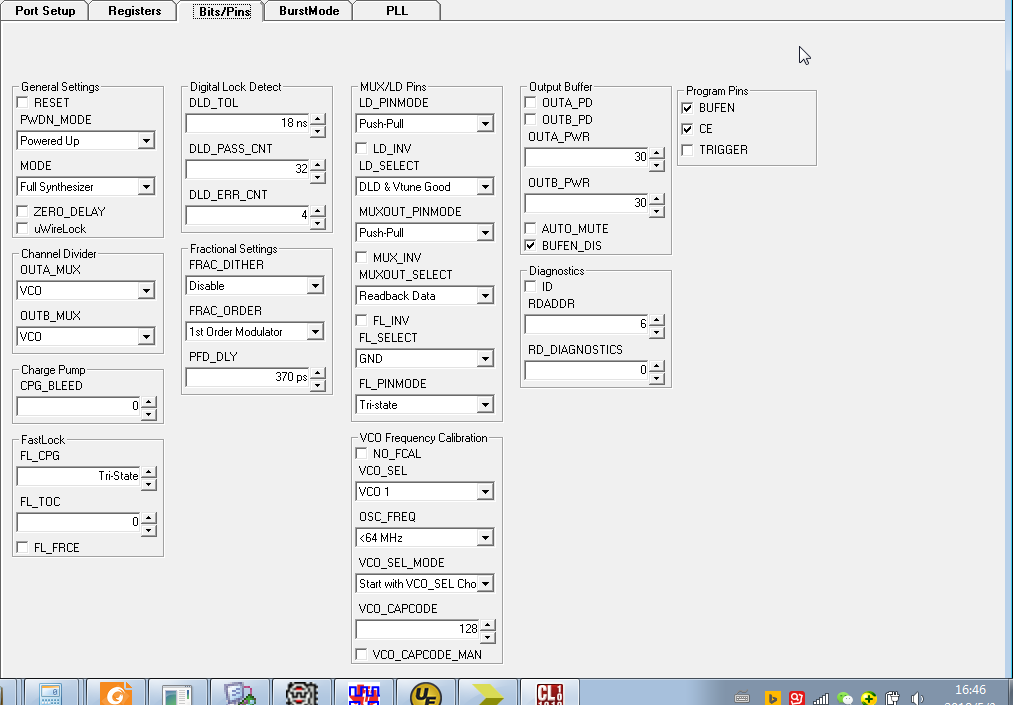Click the power plug tray icon
This screenshot has width=1013, height=705.
(892, 698)
